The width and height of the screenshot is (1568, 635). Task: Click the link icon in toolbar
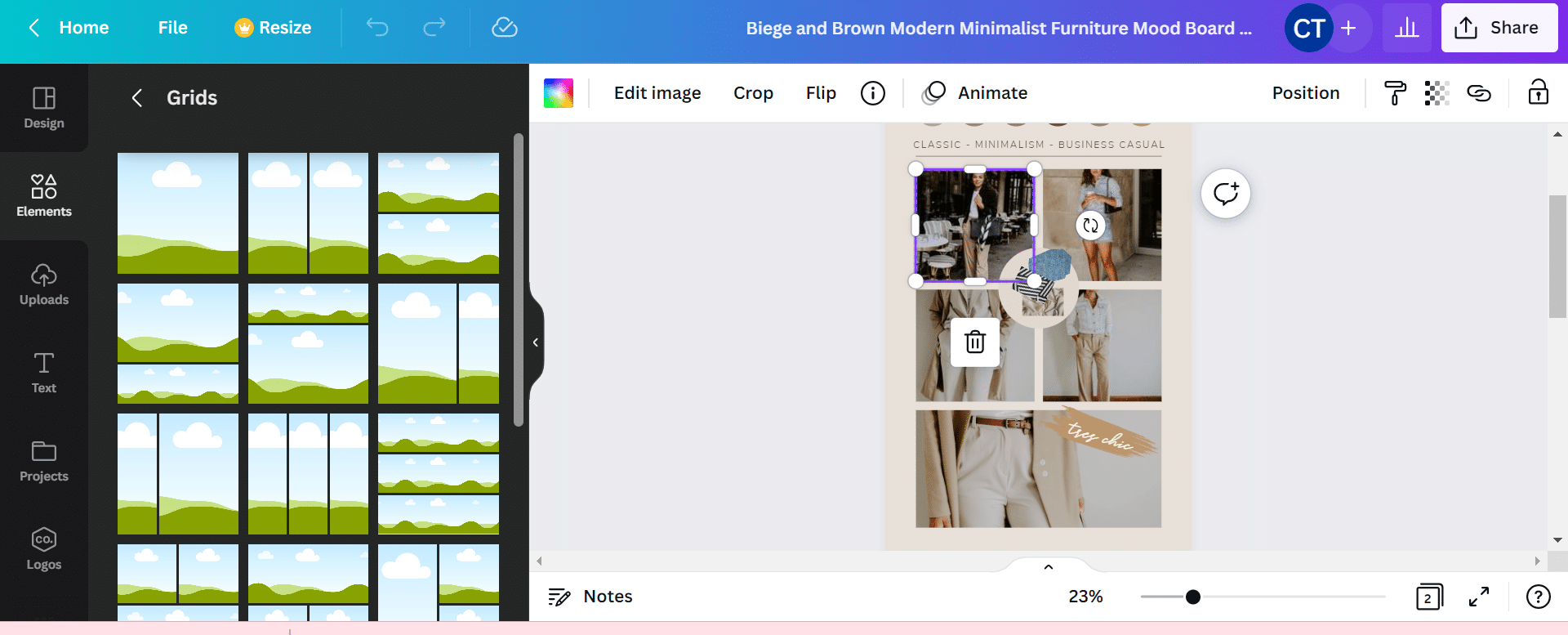(1479, 93)
